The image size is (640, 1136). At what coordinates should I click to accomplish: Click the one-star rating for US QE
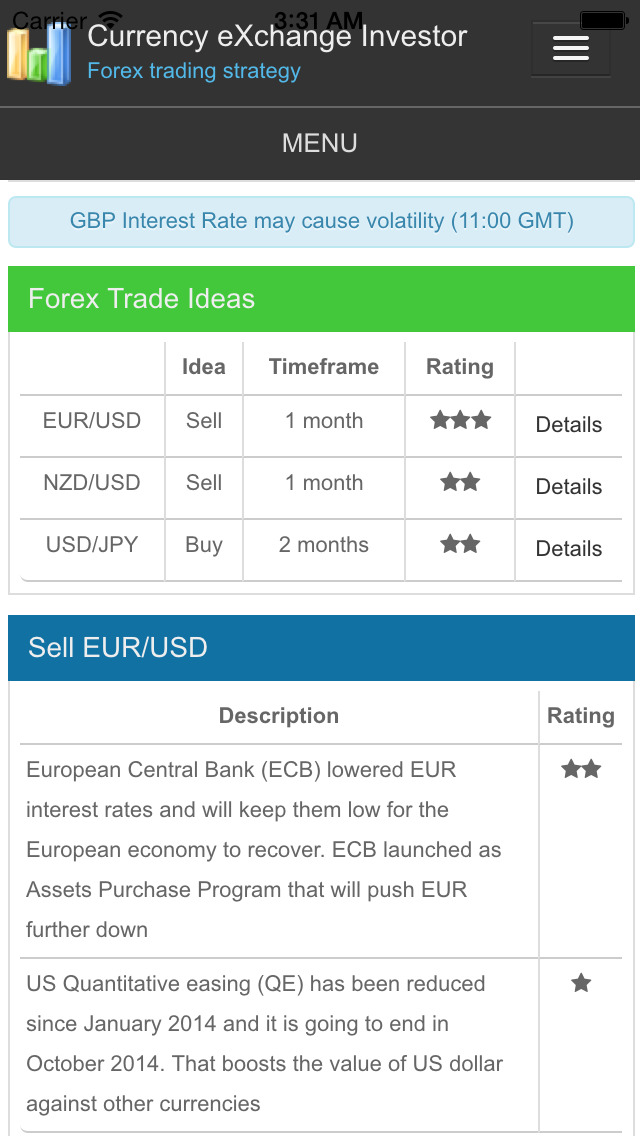580,983
